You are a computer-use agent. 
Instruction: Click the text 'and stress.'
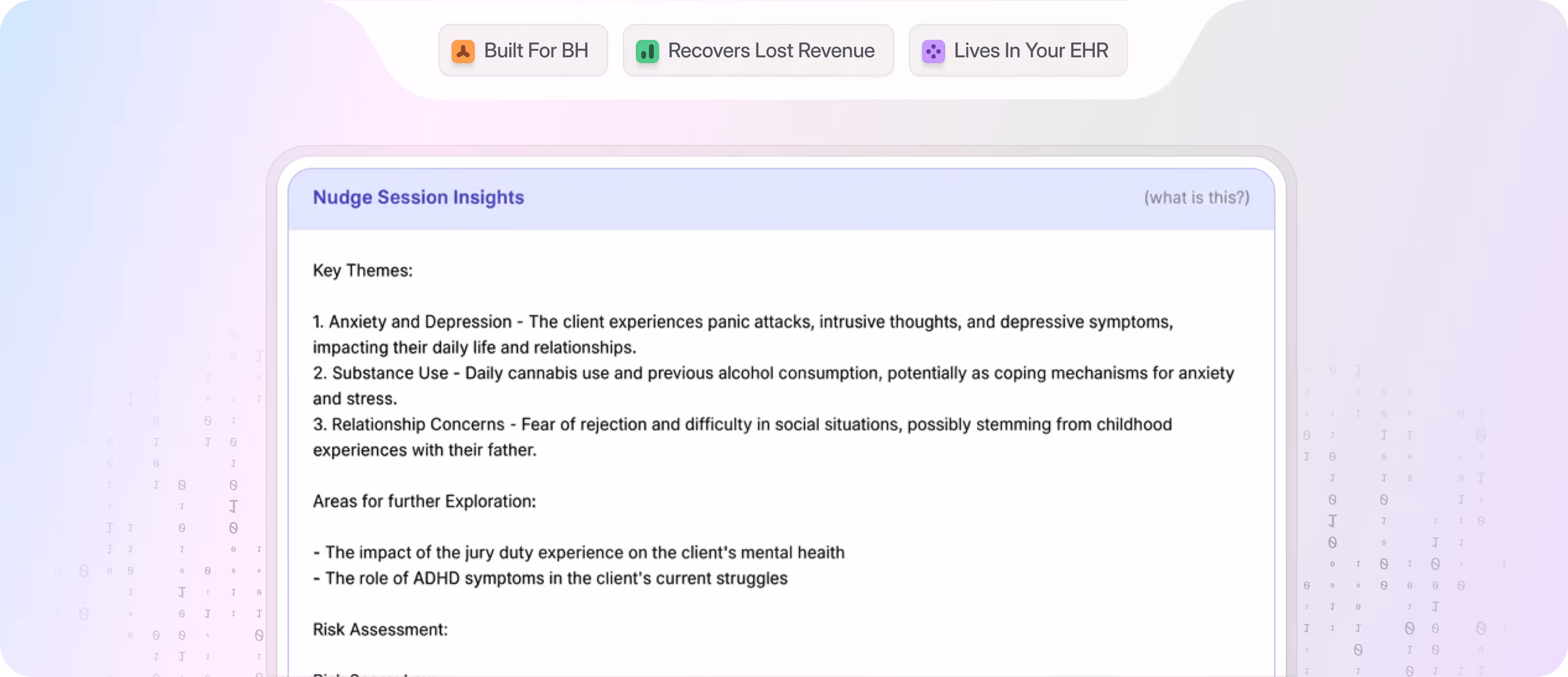[x=355, y=399]
